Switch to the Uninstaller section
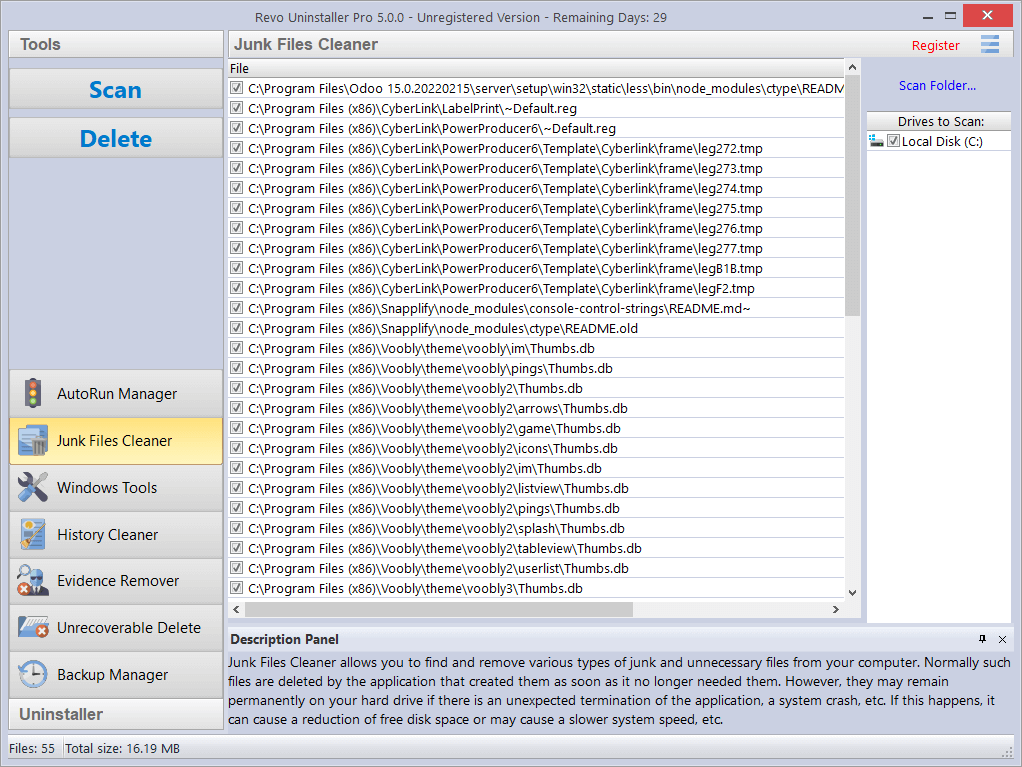This screenshot has height=767, width=1022. [116, 714]
